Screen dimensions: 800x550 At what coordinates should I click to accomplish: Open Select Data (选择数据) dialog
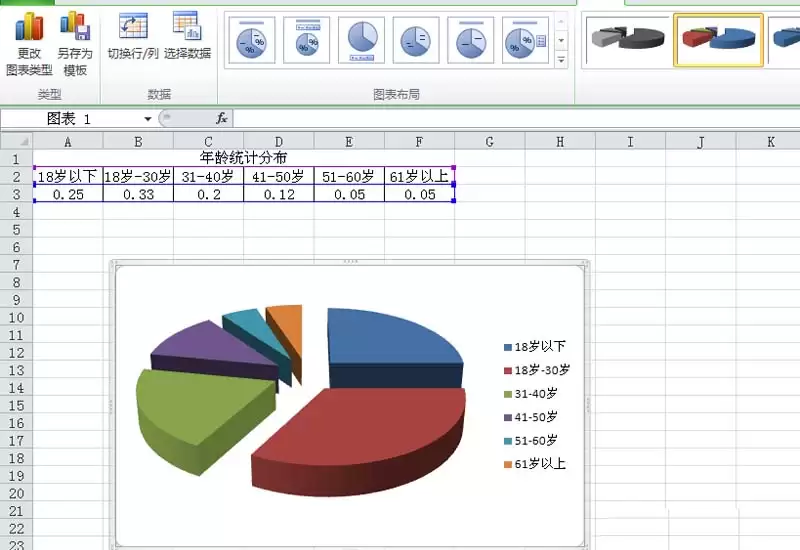(187, 26)
